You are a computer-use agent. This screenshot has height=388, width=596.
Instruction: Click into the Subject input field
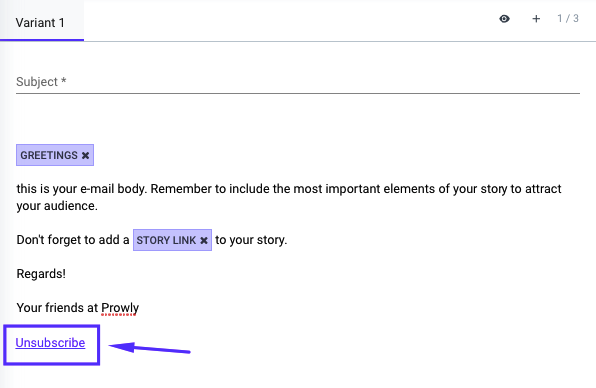298,82
